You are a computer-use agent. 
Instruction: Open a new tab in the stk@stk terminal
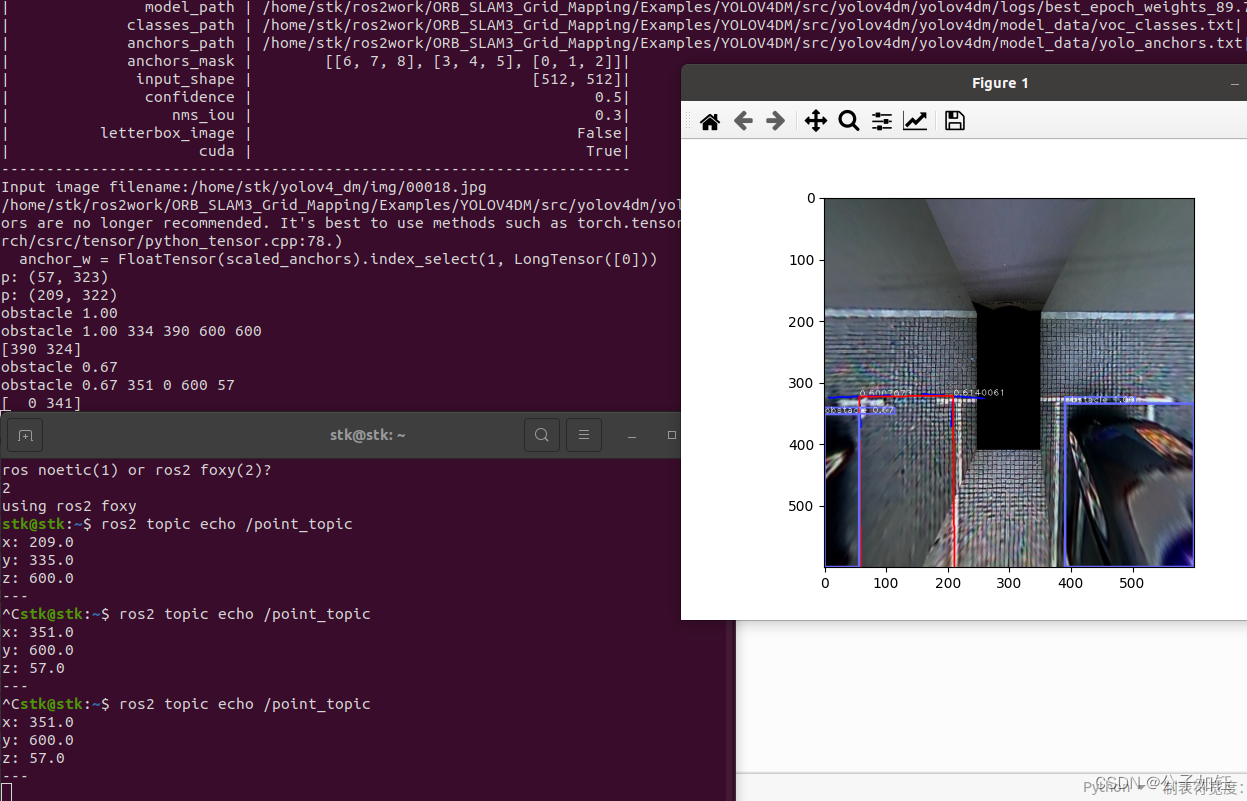pyautogui.click(x=25, y=435)
